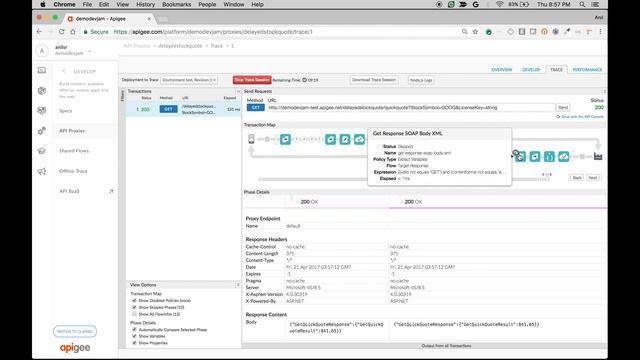
Task: Switch to the PERFORMANCE tab
Action: coord(587,70)
